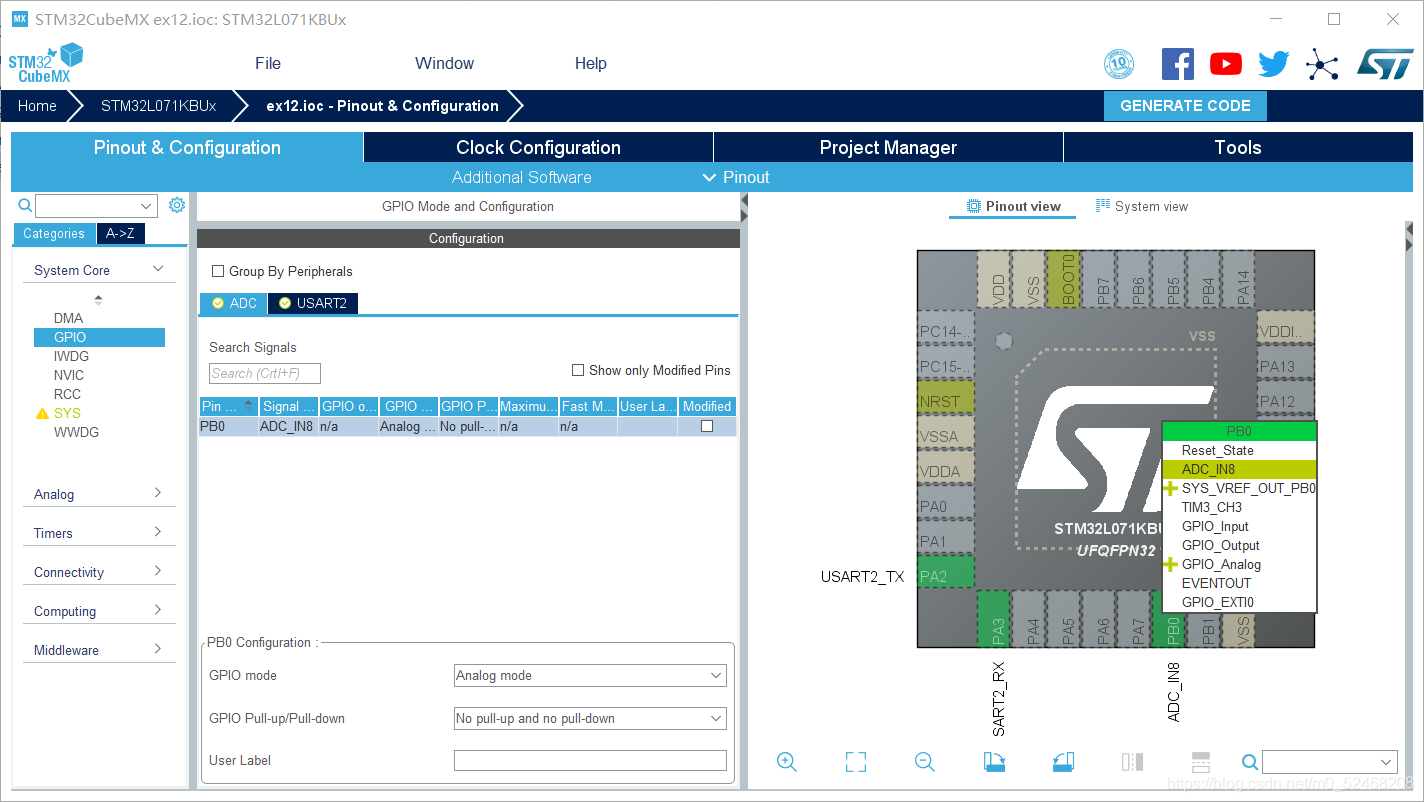Click the User Label input field
The image size is (1424, 802).
tap(590, 761)
